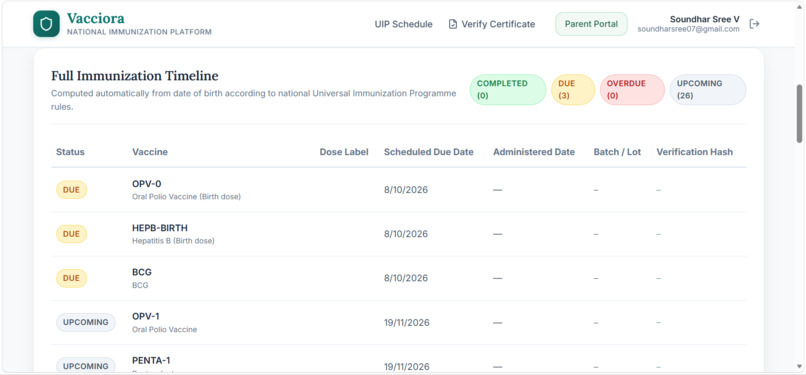Click the 8/10/2026 date in OPV-0 row

click(x=406, y=190)
